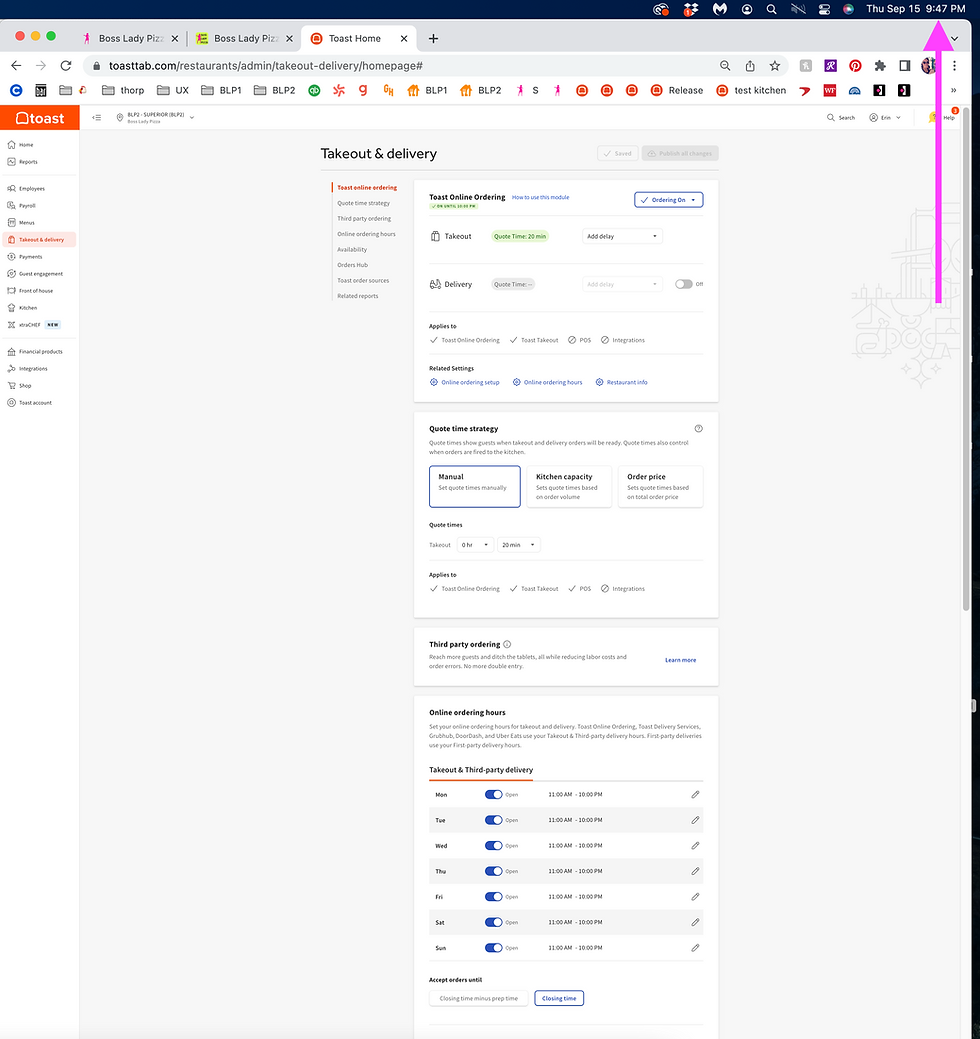
Task: Choose Closing time minus prep time
Action: pyautogui.click(x=478, y=999)
